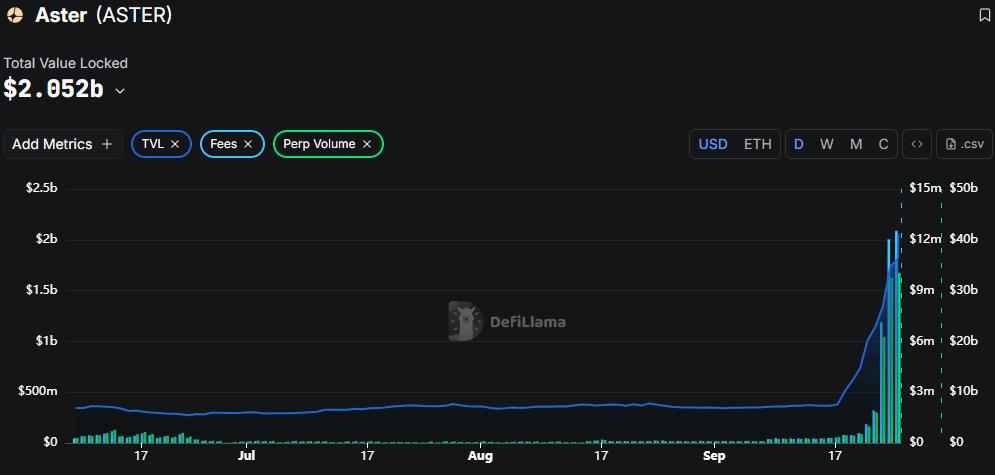Click the Aster logo icon
Screen dimensions: 995x475
15,15
